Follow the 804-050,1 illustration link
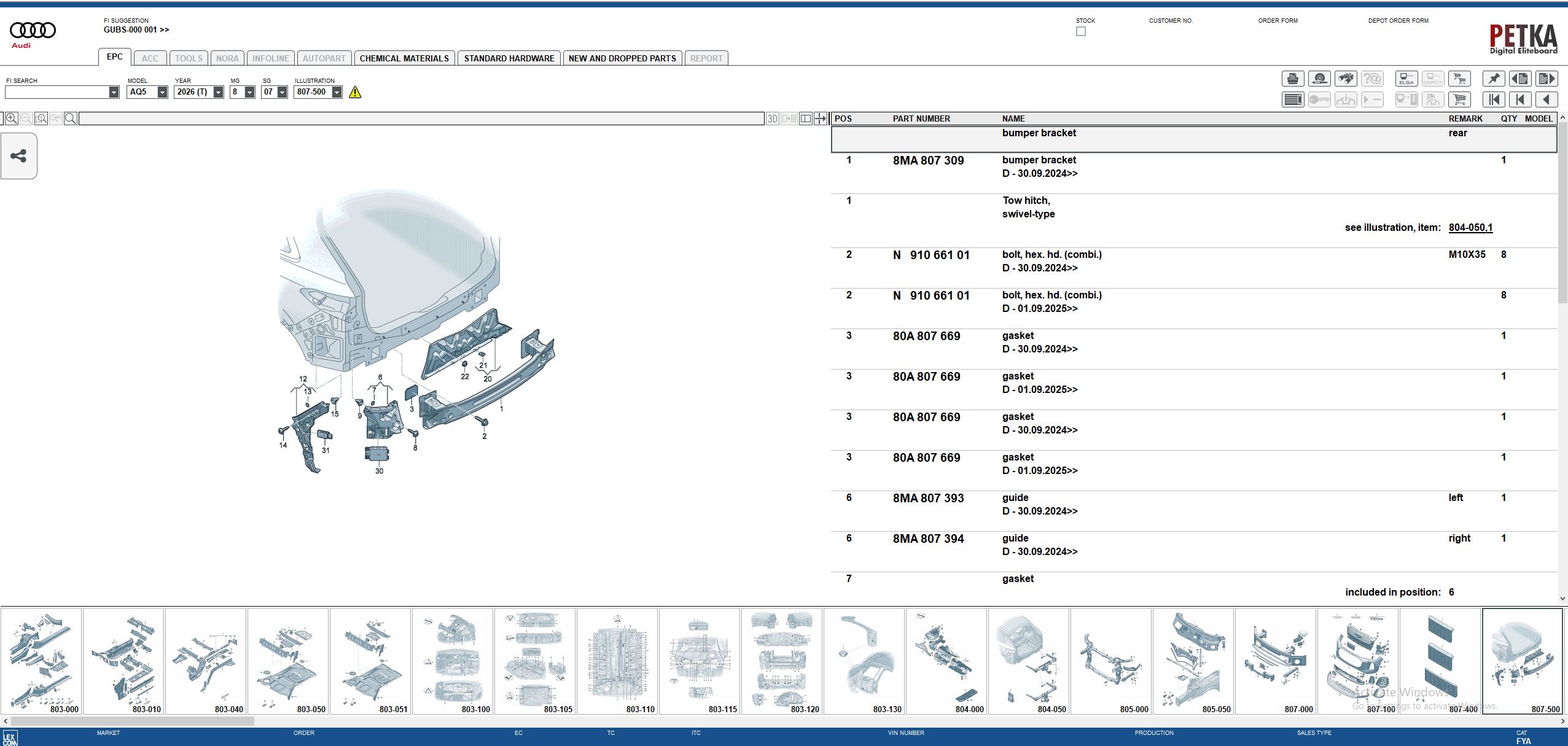 pos(1470,227)
